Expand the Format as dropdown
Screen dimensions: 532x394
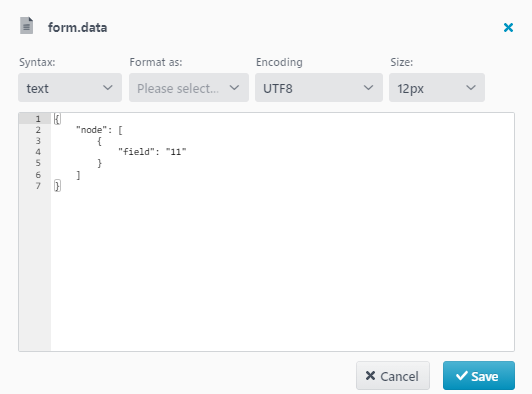tap(189, 88)
